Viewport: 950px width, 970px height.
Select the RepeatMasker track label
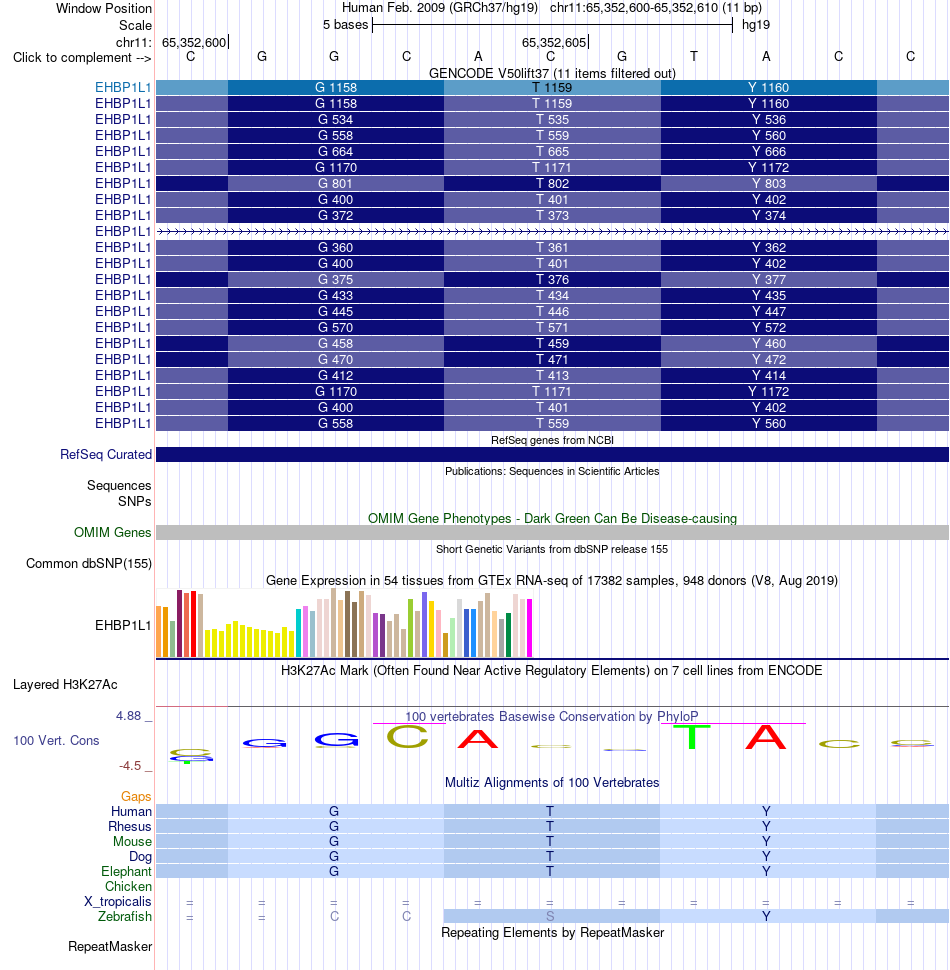tap(109, 946)
